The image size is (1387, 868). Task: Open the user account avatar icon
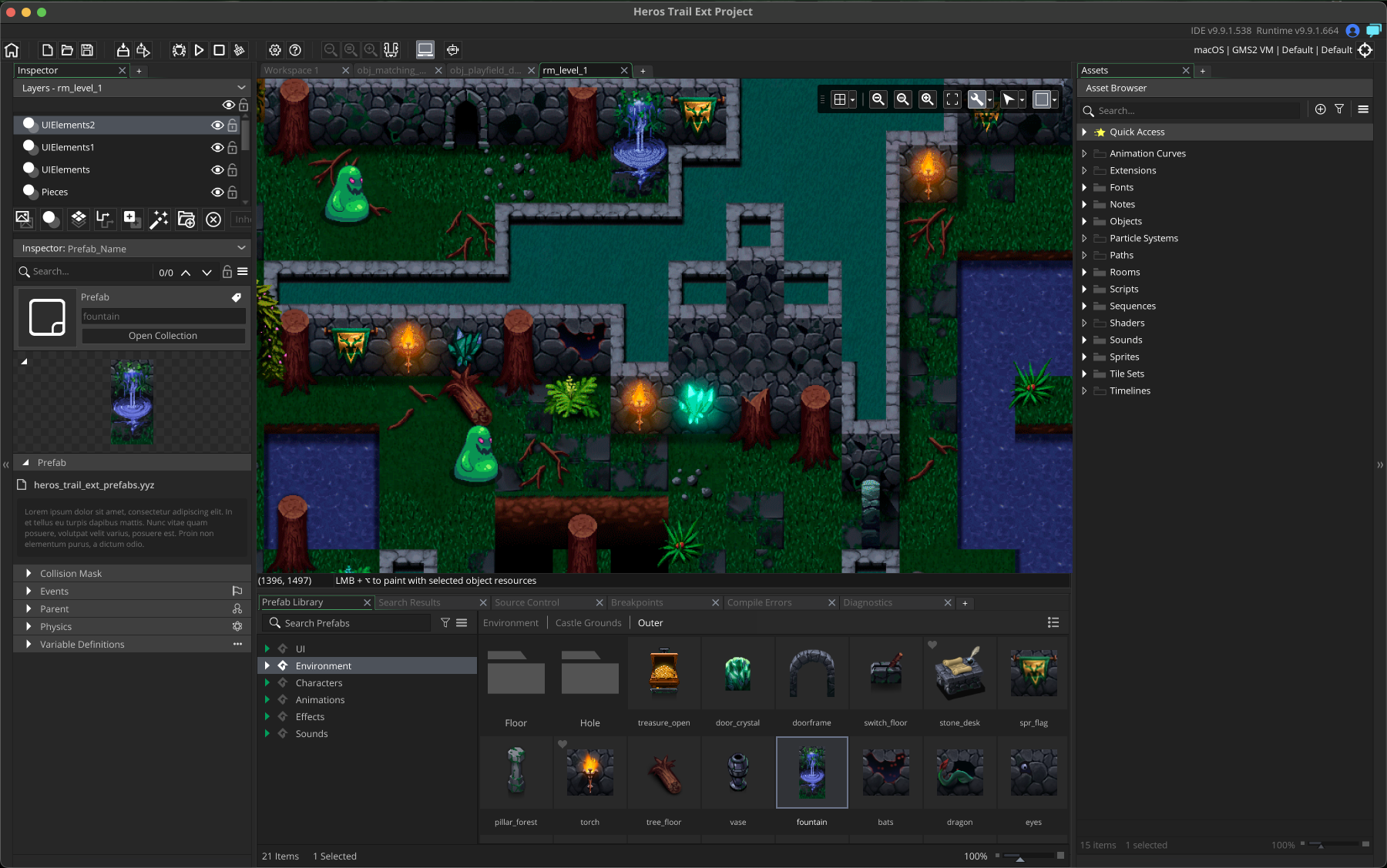[x=1352, y=31]
